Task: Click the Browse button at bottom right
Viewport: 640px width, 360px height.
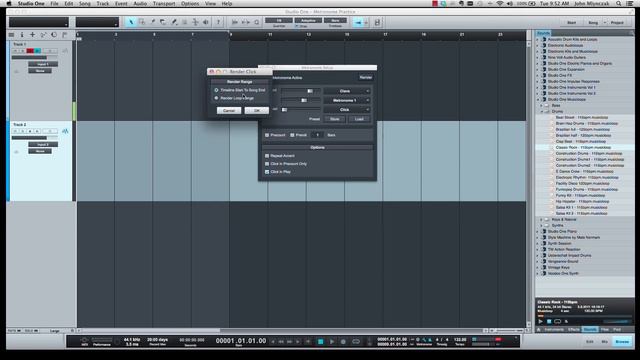Action: pos(622,342)
